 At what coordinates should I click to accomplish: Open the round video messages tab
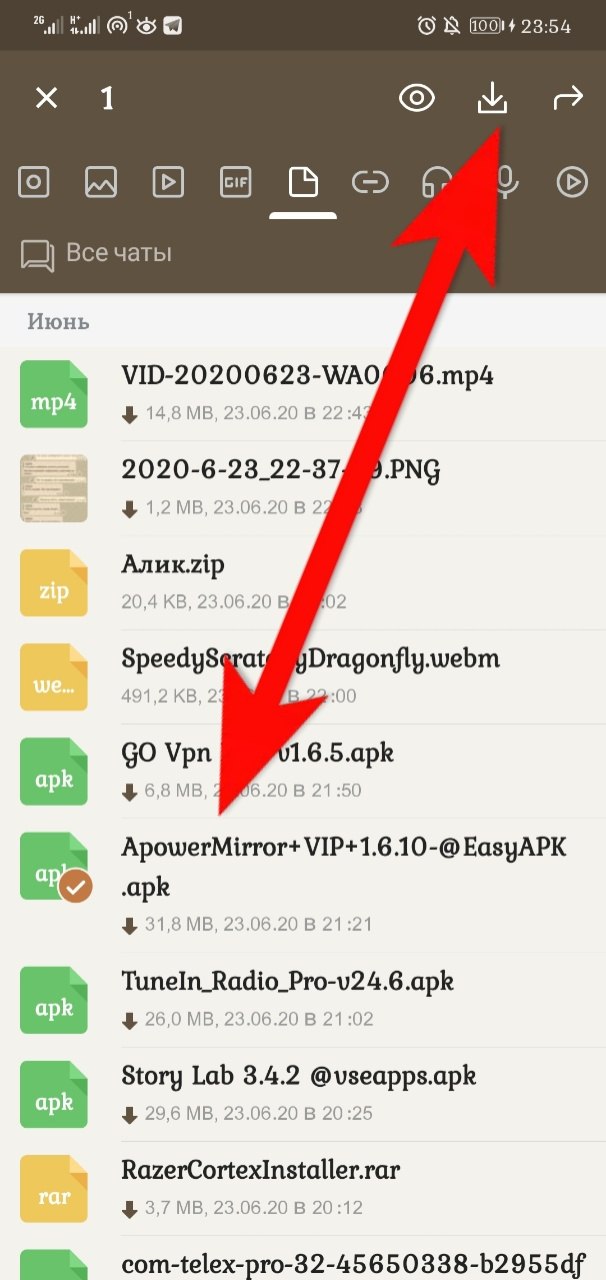(x=572, y=182)
